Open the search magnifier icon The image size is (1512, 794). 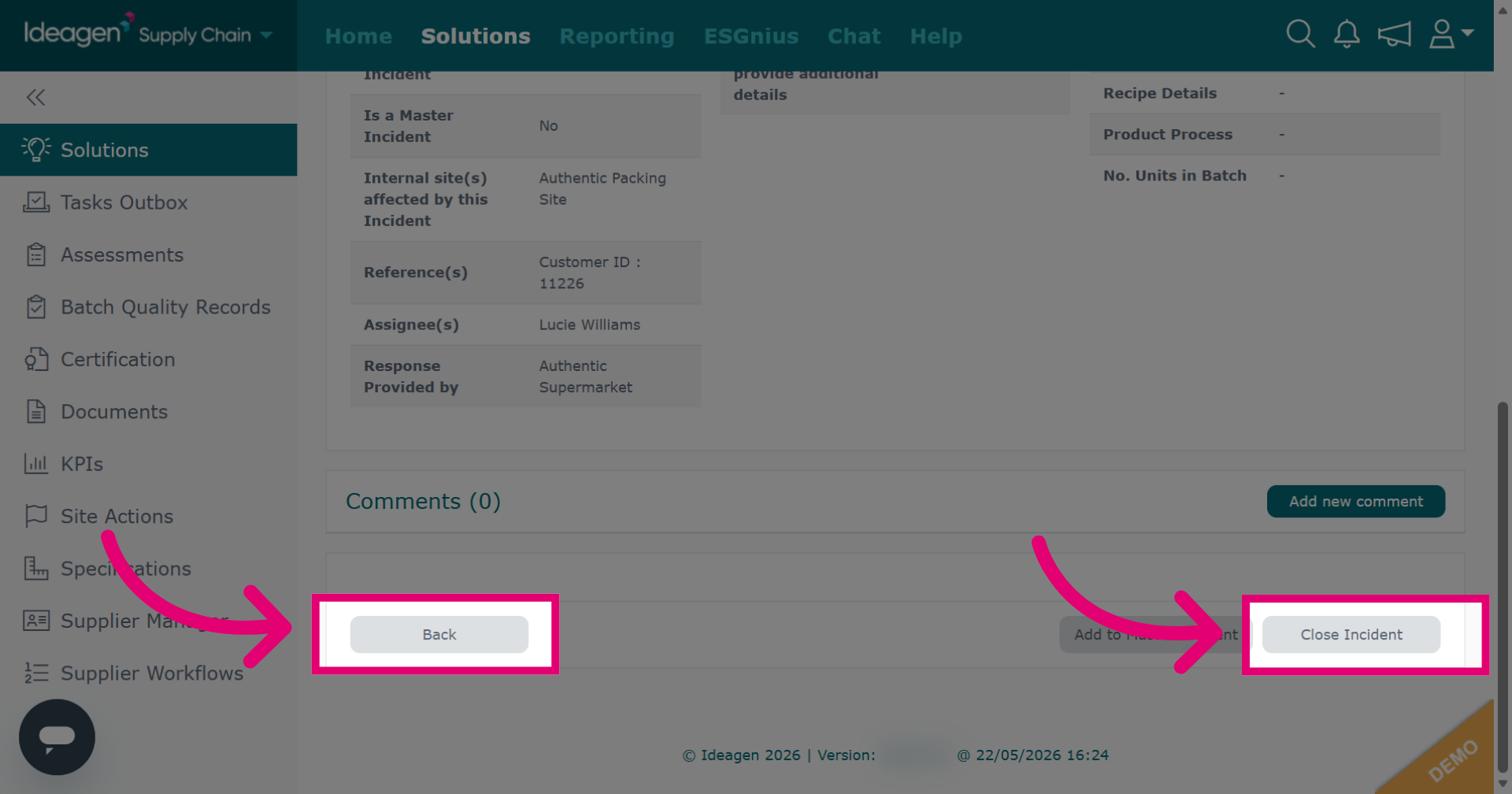(x=1300, y=34)
